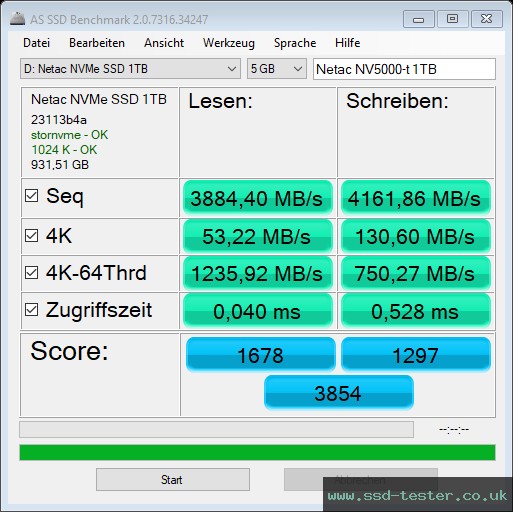Click the firmware text 23113b4a
The height and width of the screenshot is (512, 513).
point(59,120)
